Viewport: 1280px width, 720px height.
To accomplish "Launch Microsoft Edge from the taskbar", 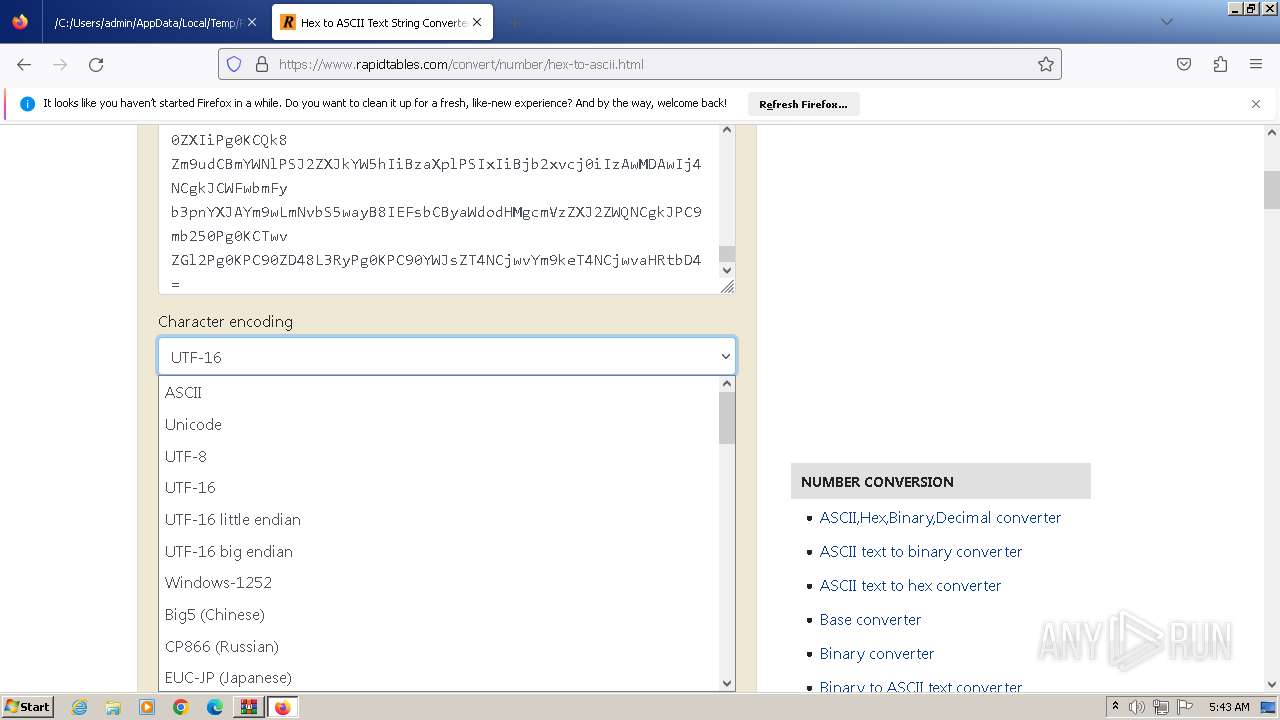I will tap(215, 707).
